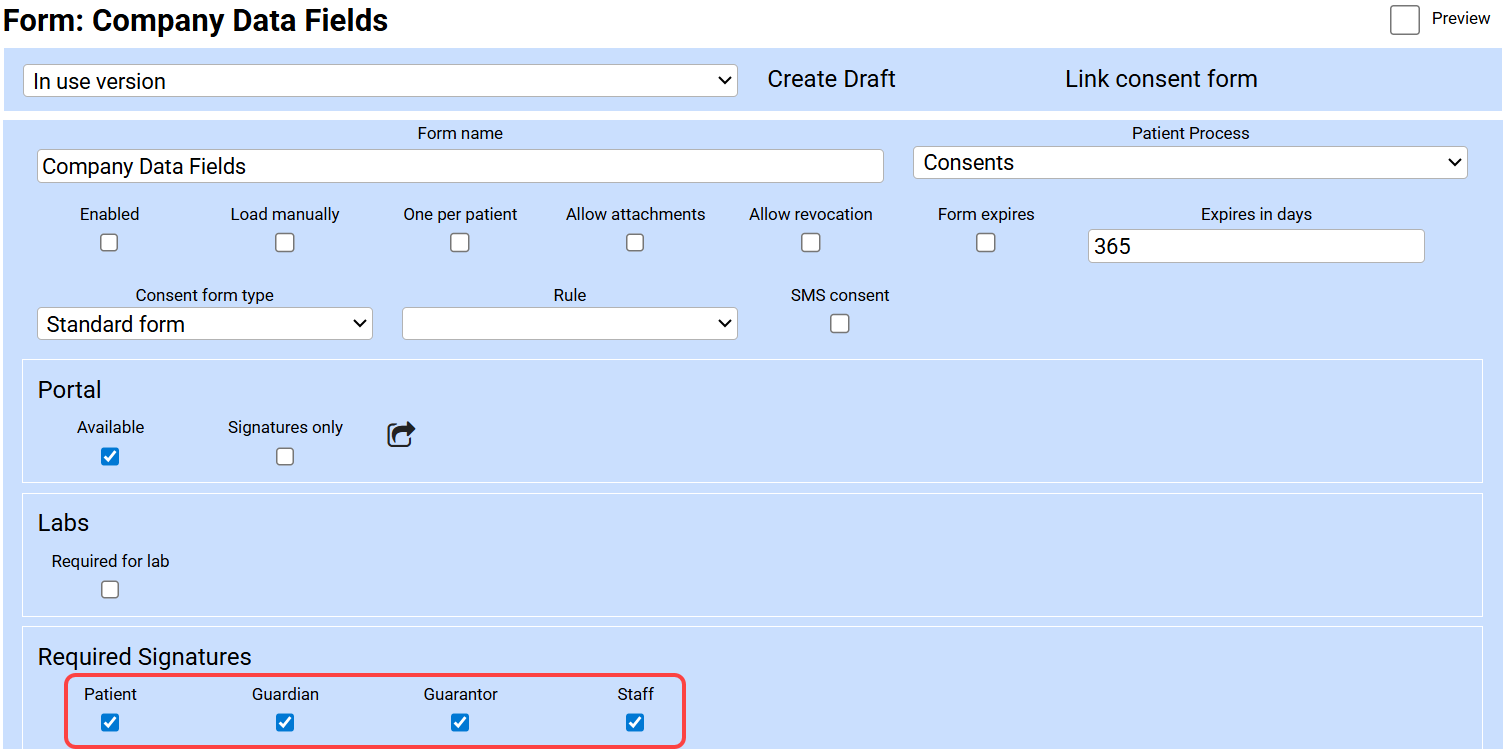Check the Signatures only option
The width and height of the screenshot is (1504, 749).
pyautogui.click(x=285, y=457)
